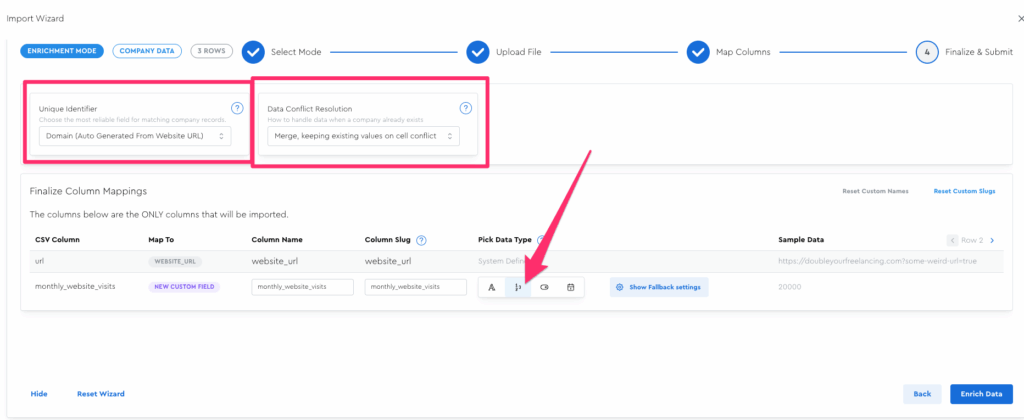
Task: Click the Column Slug help icon
Action: (x=421, y=240)
